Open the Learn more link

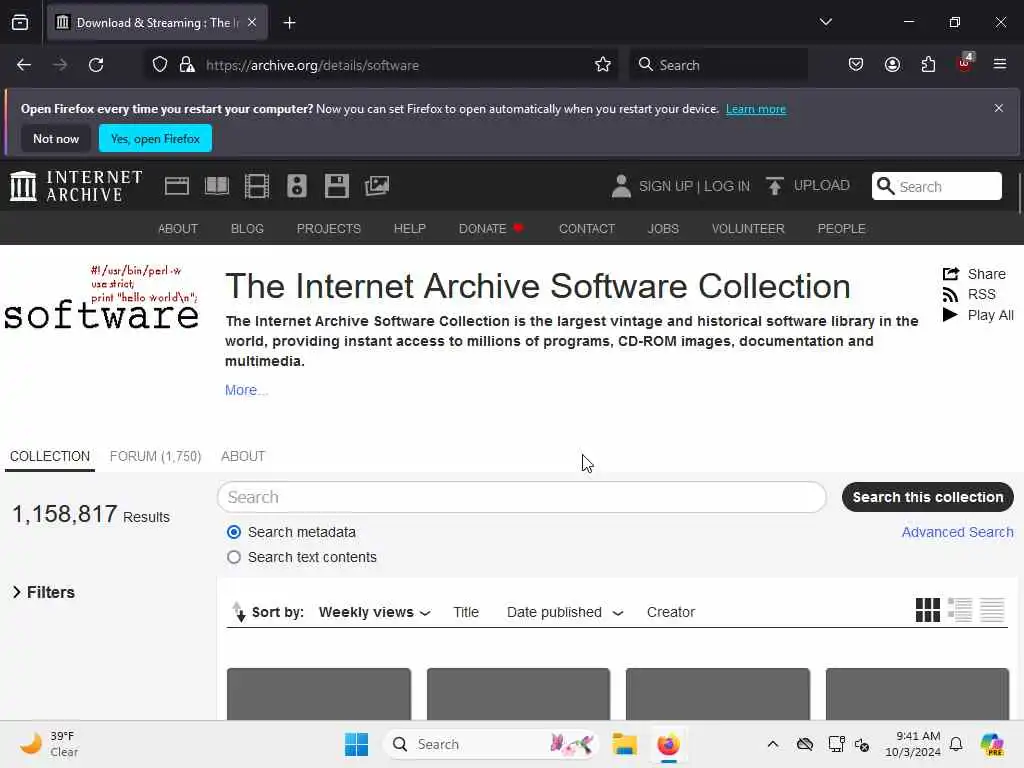pos(756,109)
